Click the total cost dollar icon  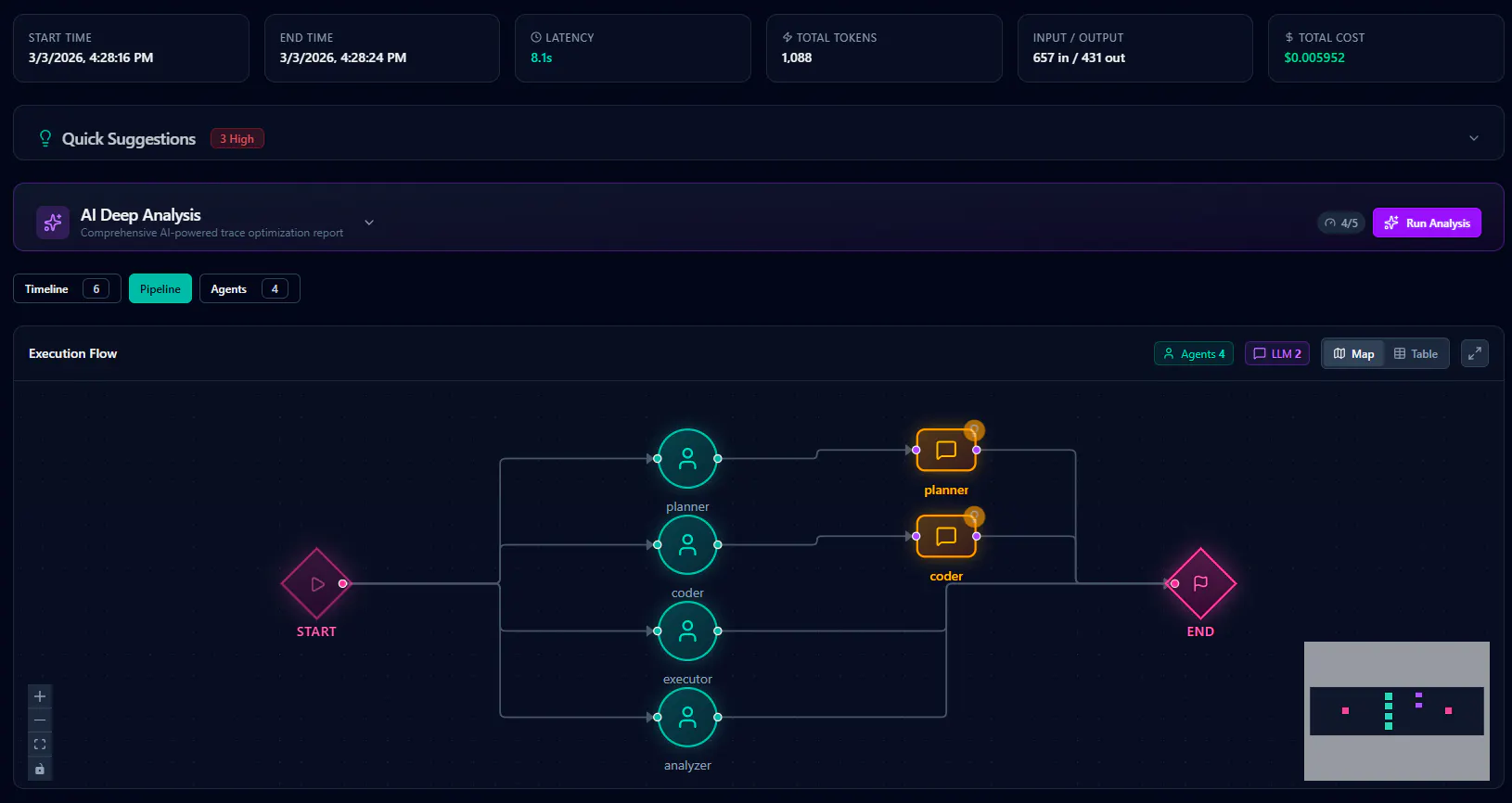(1289, 37)
